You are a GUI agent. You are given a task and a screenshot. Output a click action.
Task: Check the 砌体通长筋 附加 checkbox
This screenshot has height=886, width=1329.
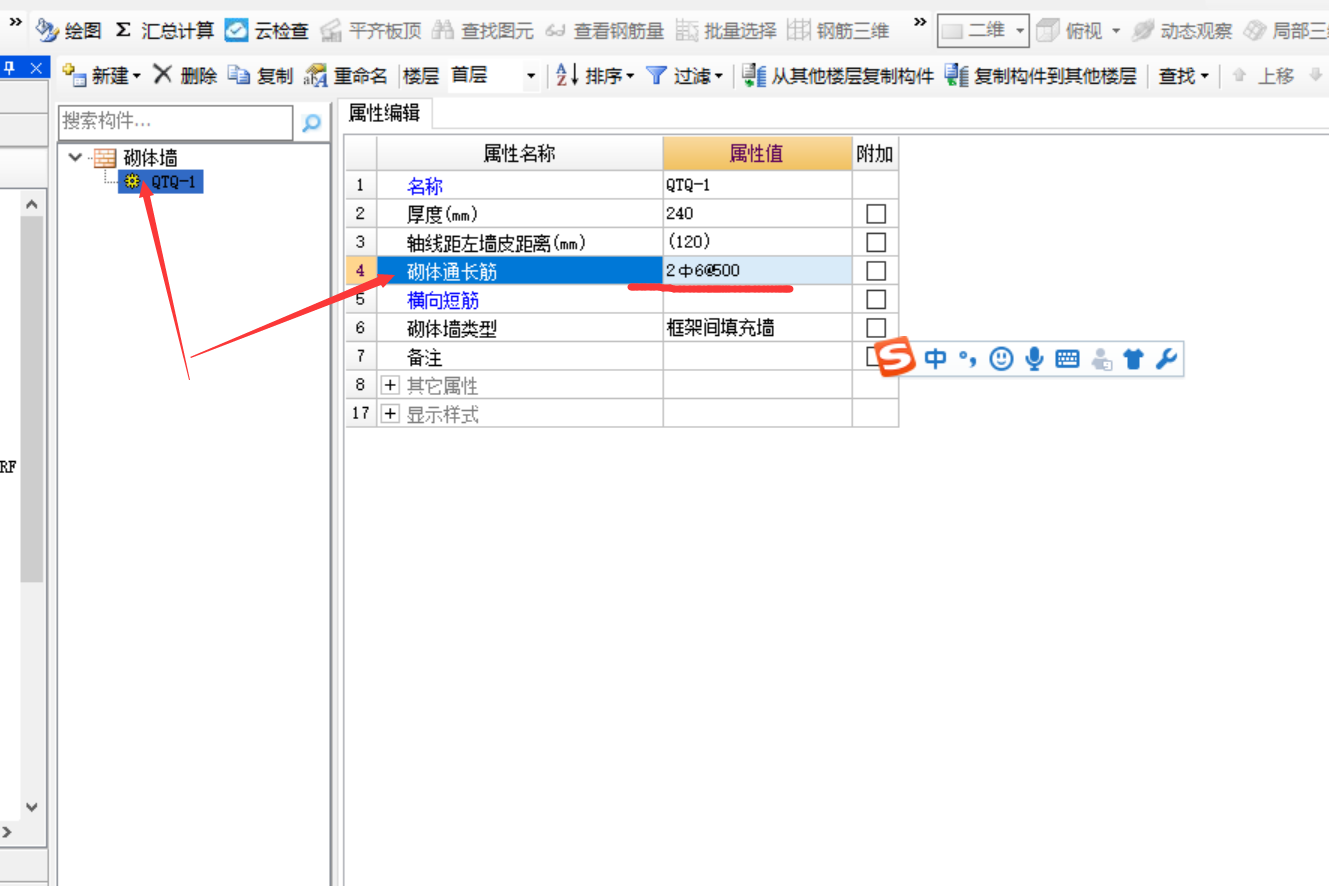(876, 271)
